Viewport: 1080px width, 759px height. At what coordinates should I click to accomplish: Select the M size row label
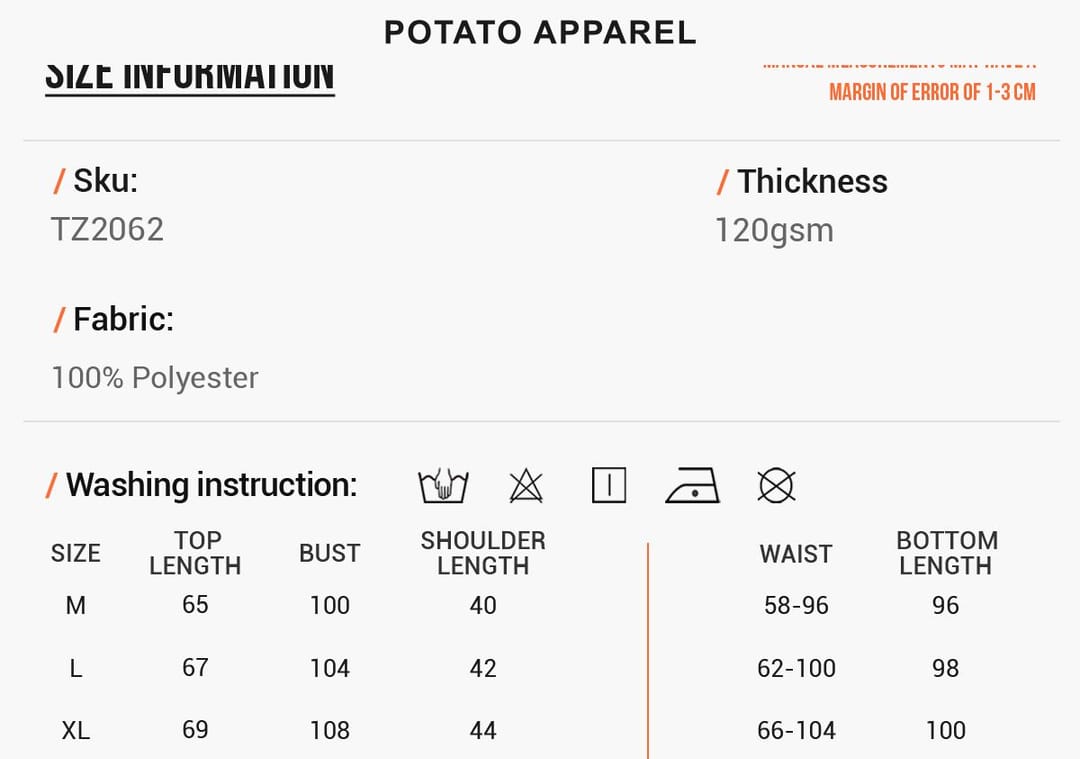[76, 605]
